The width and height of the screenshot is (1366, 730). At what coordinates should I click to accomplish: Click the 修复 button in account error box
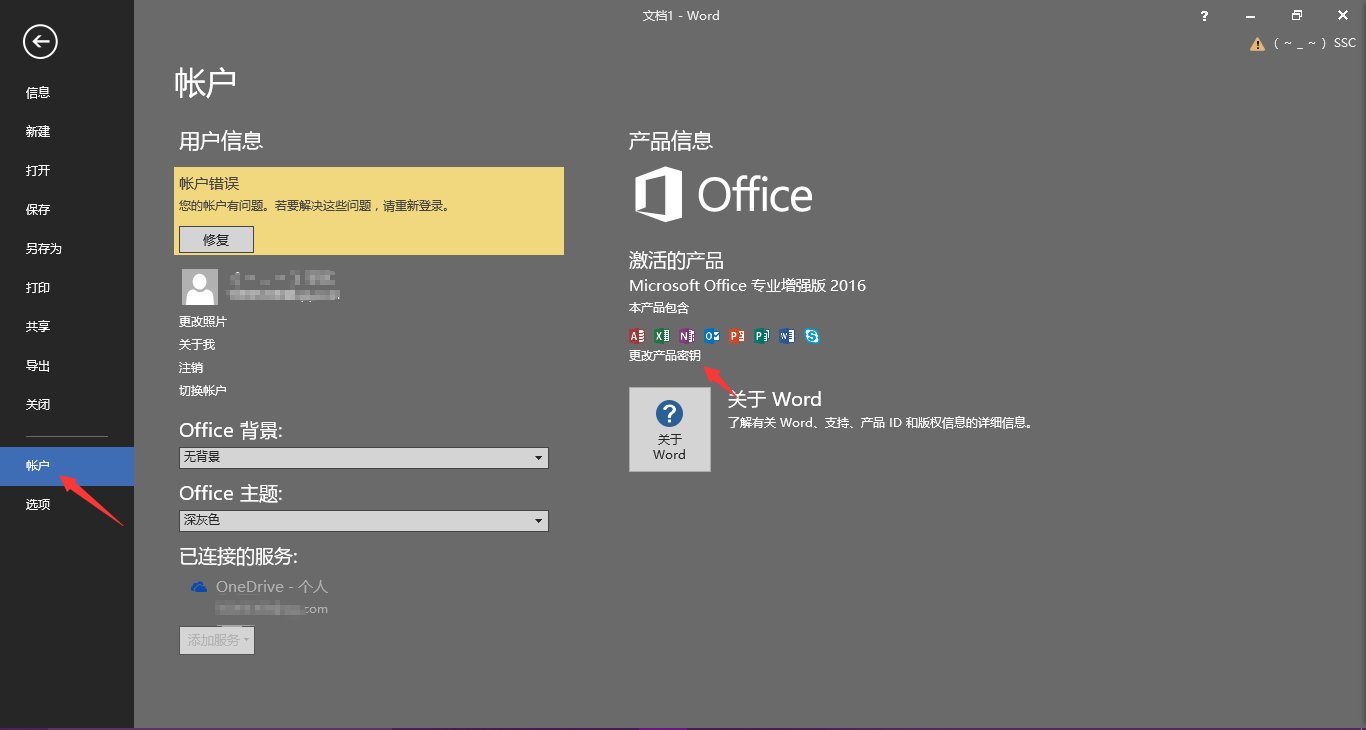point(216,239)
